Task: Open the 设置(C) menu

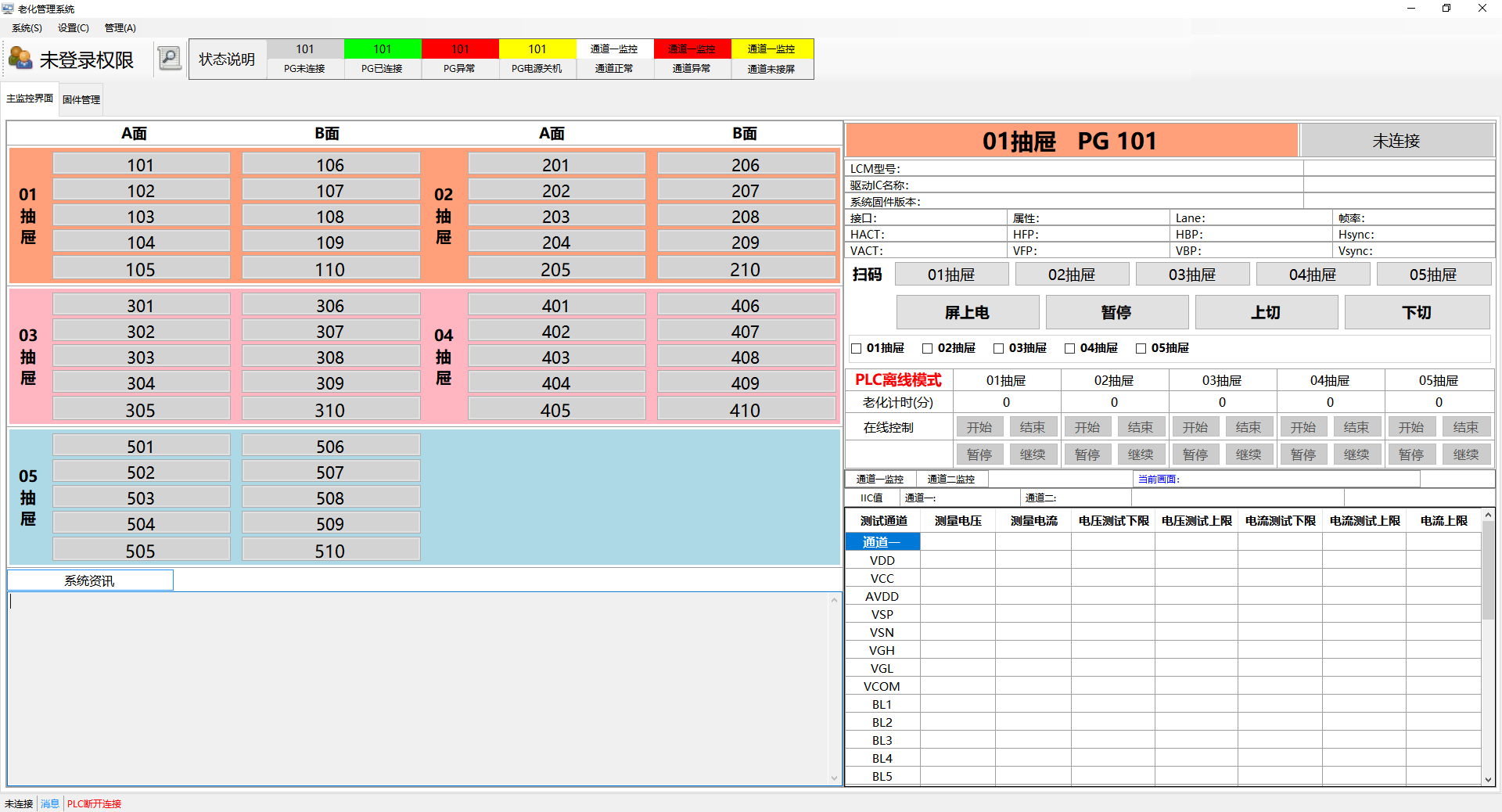Action: coord(73,28)
